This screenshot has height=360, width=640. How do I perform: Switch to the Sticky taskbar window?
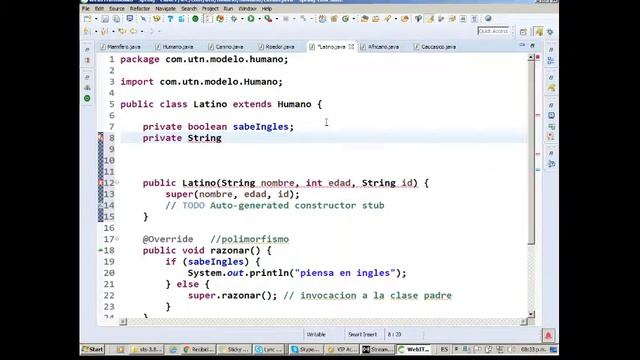coord(234,349)
